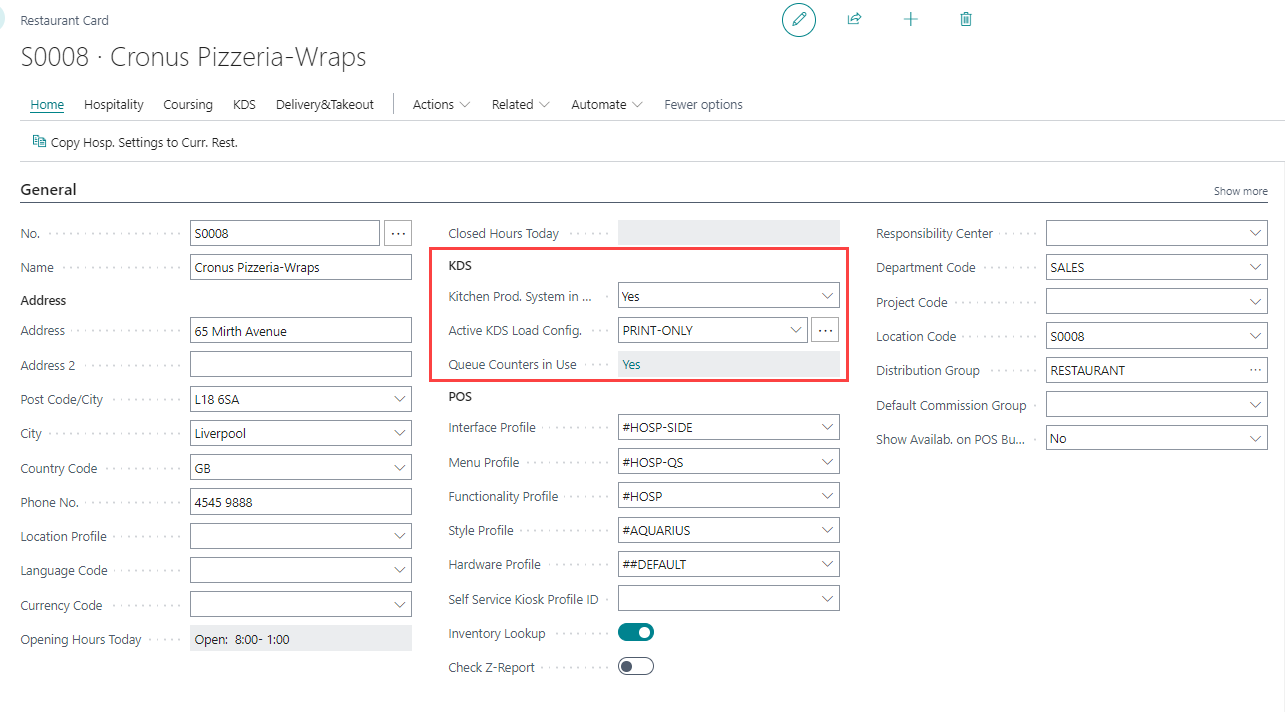
Task: Switch to the Hospitality tab
Action: (x=114, y=105)
